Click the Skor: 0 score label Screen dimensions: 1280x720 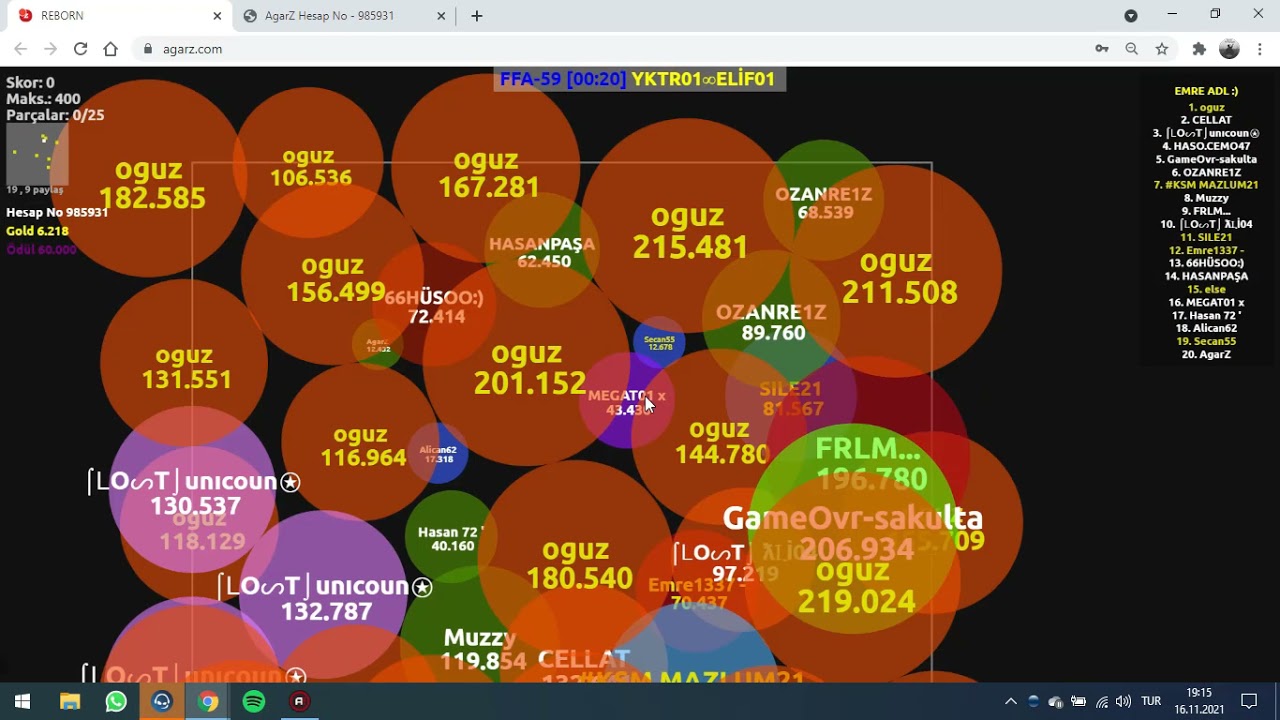(30, 83)
